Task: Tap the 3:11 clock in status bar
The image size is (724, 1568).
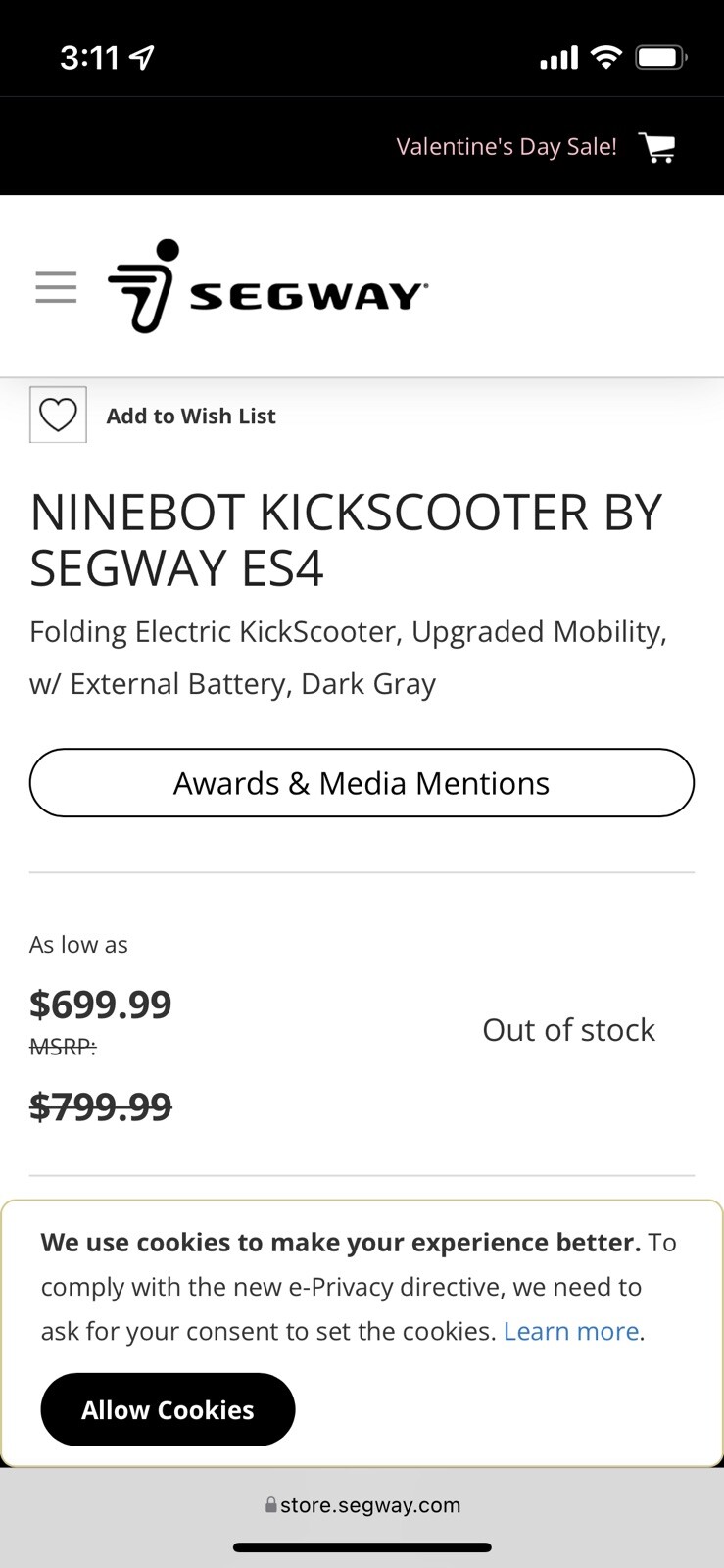Action: tap(89, 58)
